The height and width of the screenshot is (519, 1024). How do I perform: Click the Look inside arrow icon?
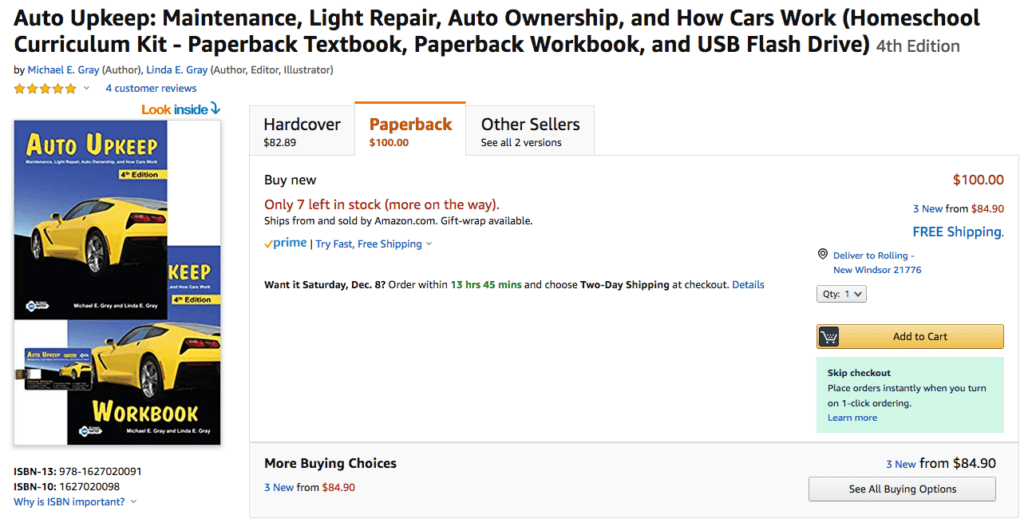click(x=215, y=109)
